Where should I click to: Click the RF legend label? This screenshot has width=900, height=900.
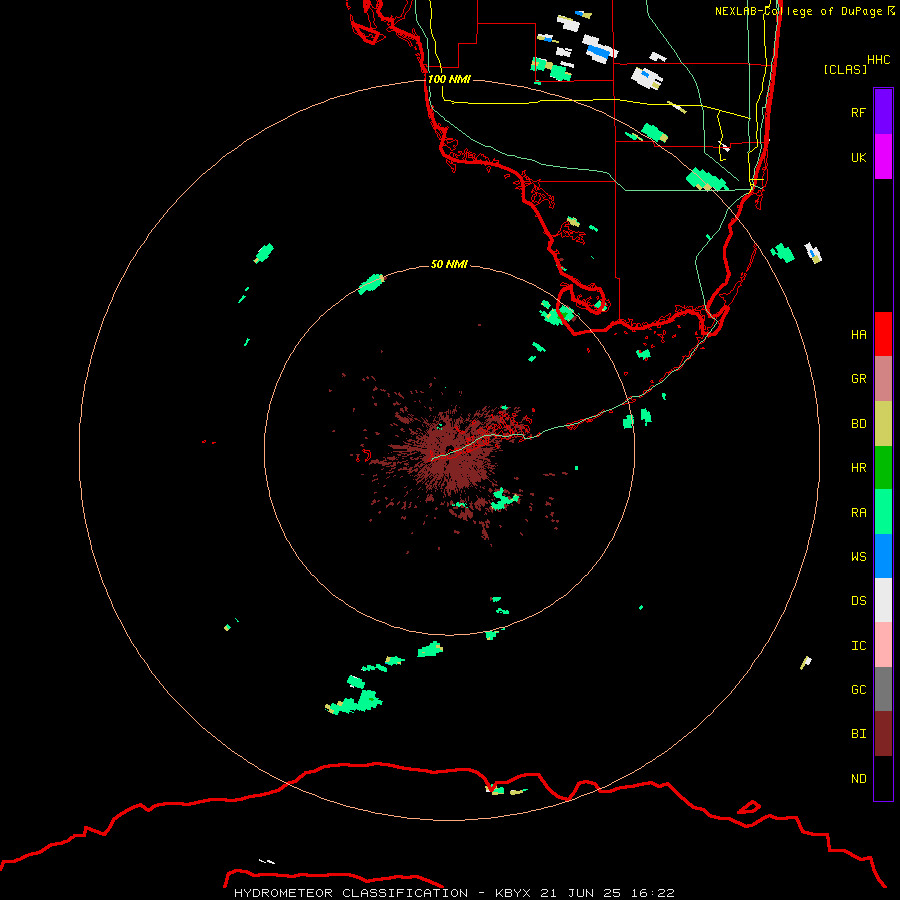pos(858,112)
